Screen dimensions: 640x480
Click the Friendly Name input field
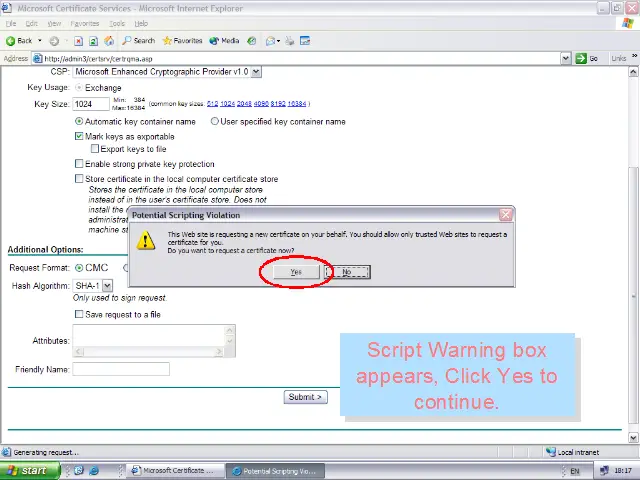coord(121,369)
